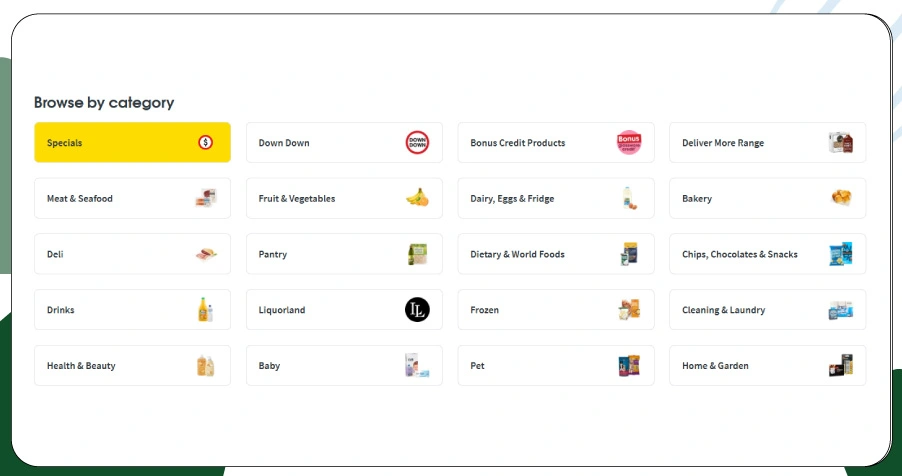This screenshot has width=902, height=476.
Task: Go to Chips, Chocolates & Snacks
Action: click(767, 254)
